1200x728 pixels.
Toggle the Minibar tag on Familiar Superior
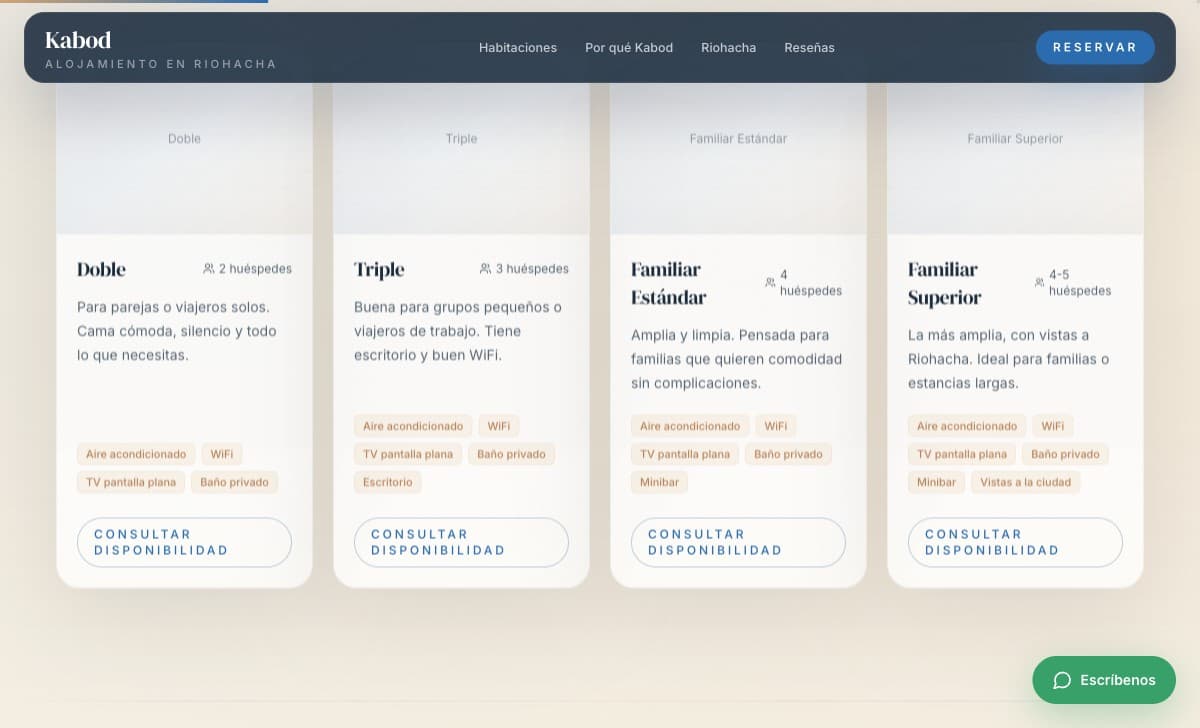tap(936, 482)
